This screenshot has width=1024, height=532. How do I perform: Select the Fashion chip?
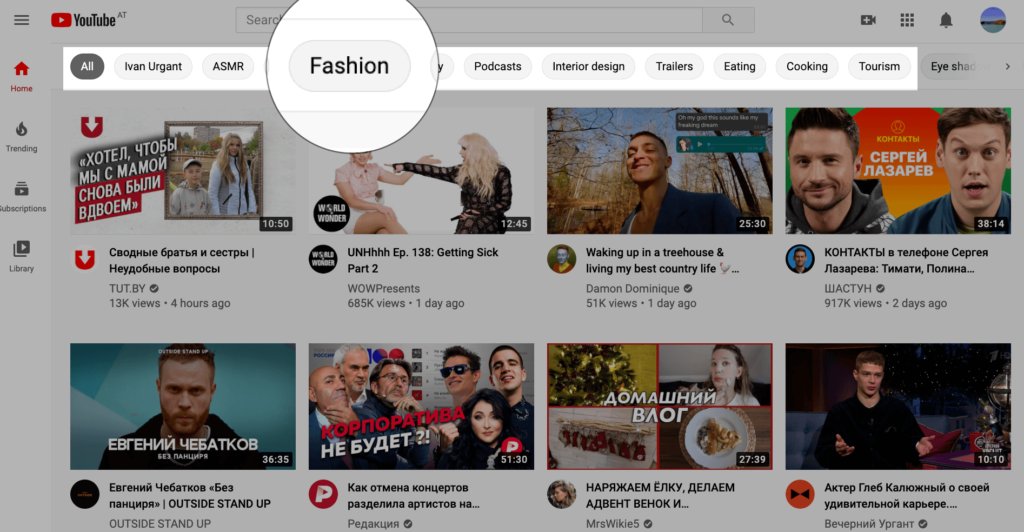coord(349,66)
